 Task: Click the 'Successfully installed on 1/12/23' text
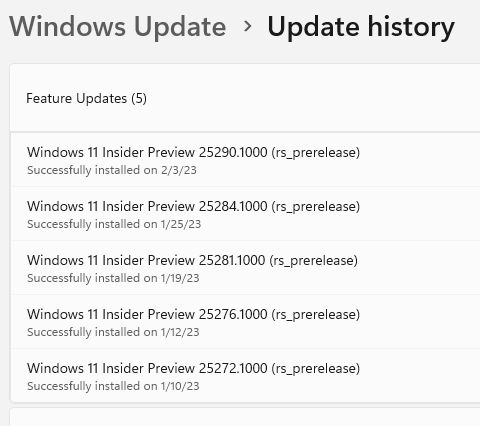pos(113,332)
